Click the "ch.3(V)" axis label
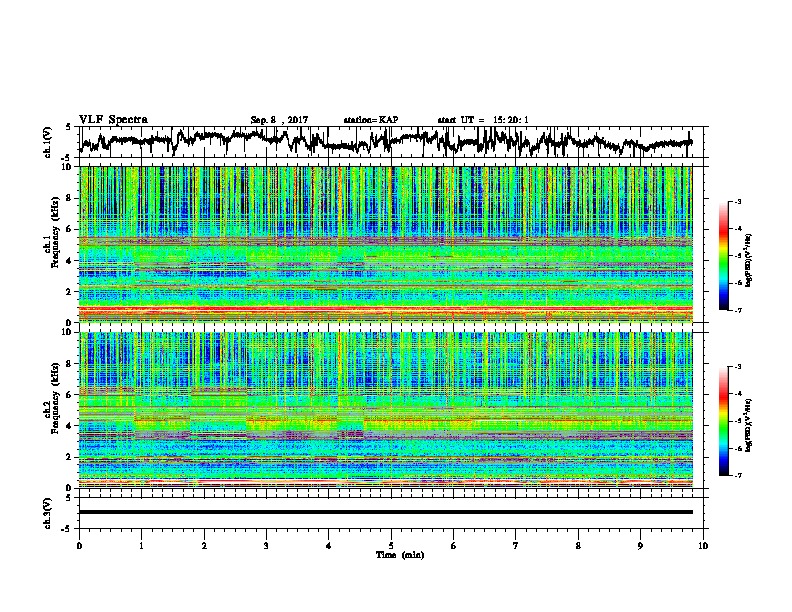 pyautogui.click(x=48, y=513)
